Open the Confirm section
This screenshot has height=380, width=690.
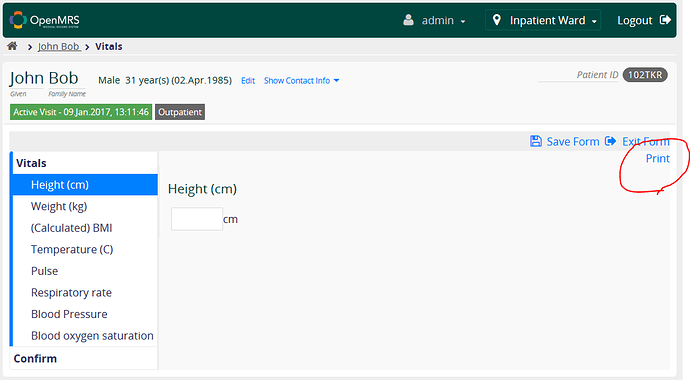click(35, 358)
